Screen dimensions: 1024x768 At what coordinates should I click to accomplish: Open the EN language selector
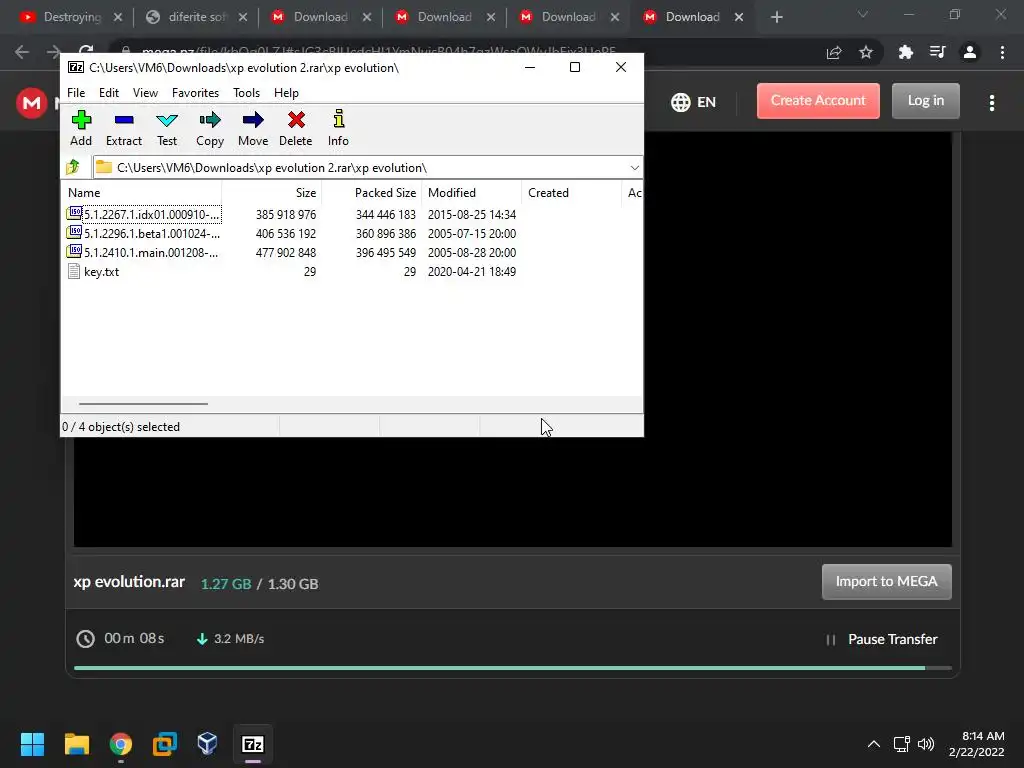[x=694, y=102]
